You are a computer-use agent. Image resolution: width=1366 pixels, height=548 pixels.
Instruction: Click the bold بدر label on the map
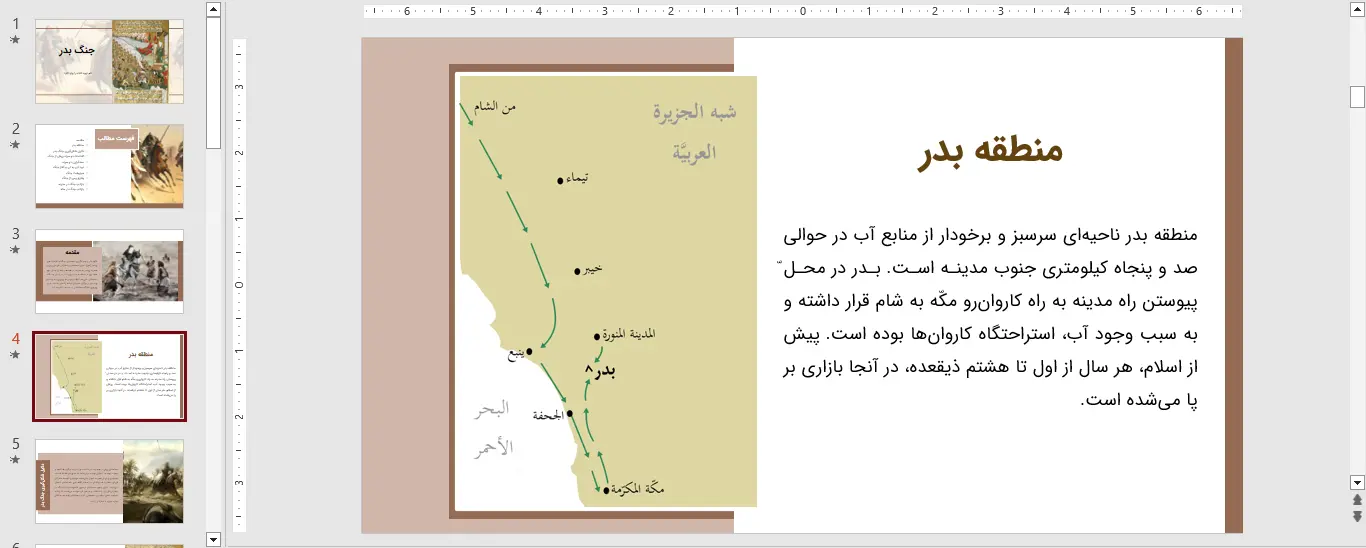coord(606,371)
